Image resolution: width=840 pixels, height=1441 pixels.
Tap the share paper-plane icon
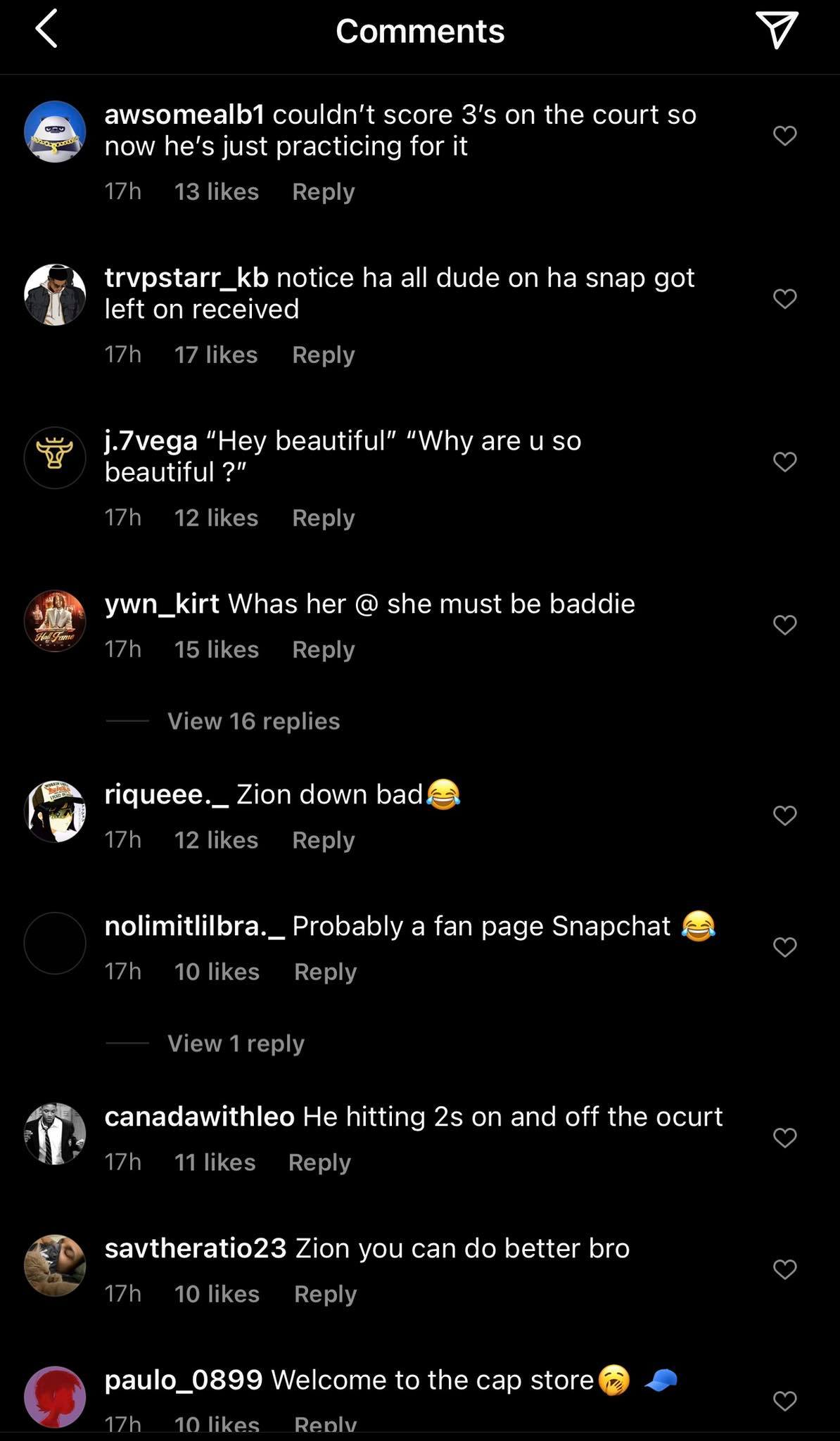click(x=777, y=30)
